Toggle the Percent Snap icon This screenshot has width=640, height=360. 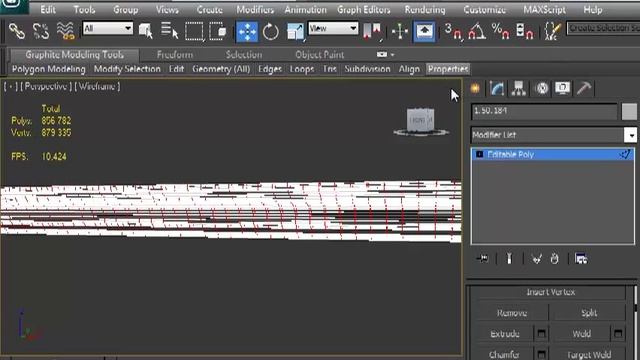(x=500, y=31)
